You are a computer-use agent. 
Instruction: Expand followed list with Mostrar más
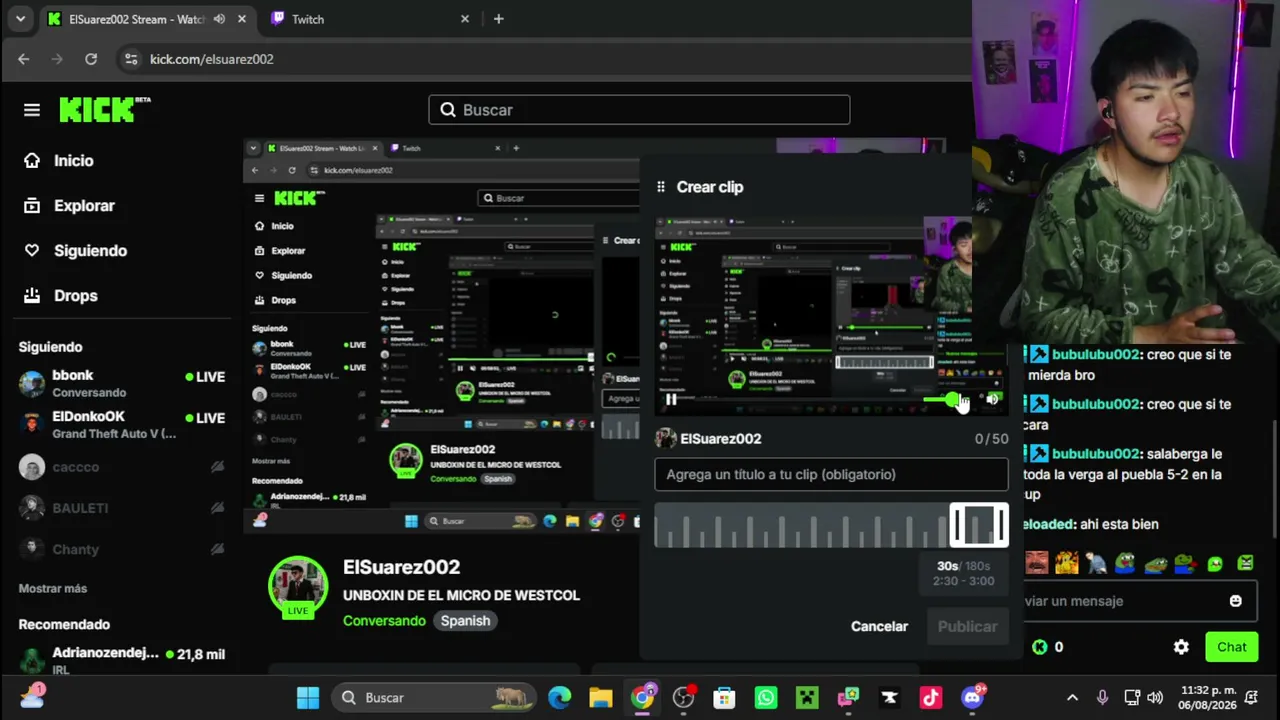[53, 589]
